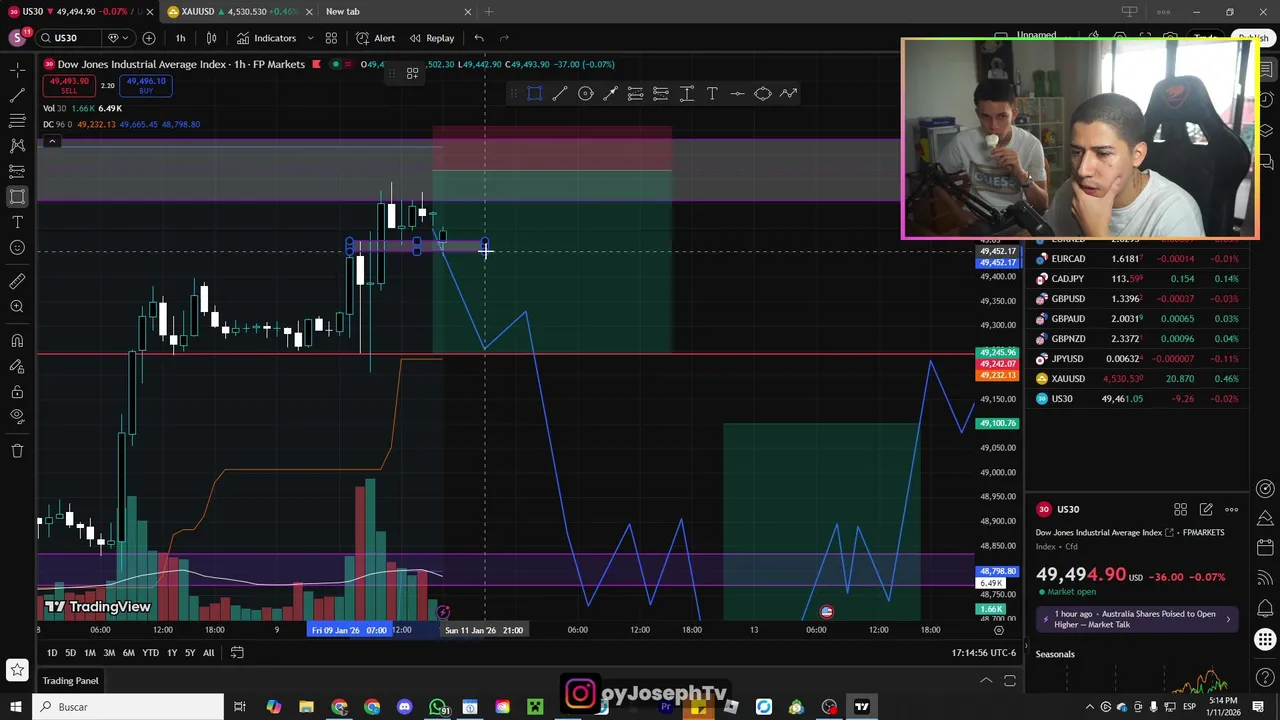This screenshot has width=1280, height=720.
Task: Click the blue BUY price button
Action: 146,86
